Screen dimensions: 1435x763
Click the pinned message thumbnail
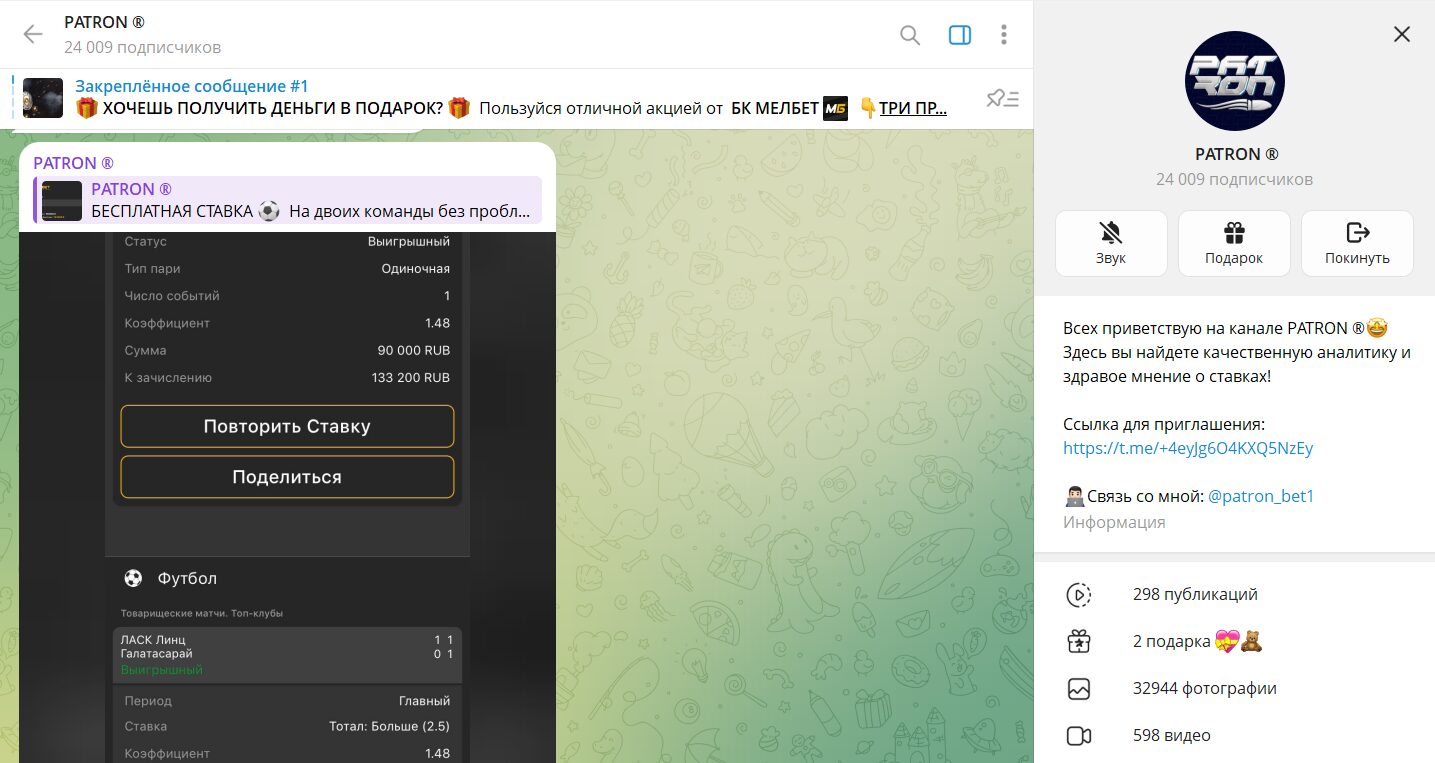coord(43,98)
